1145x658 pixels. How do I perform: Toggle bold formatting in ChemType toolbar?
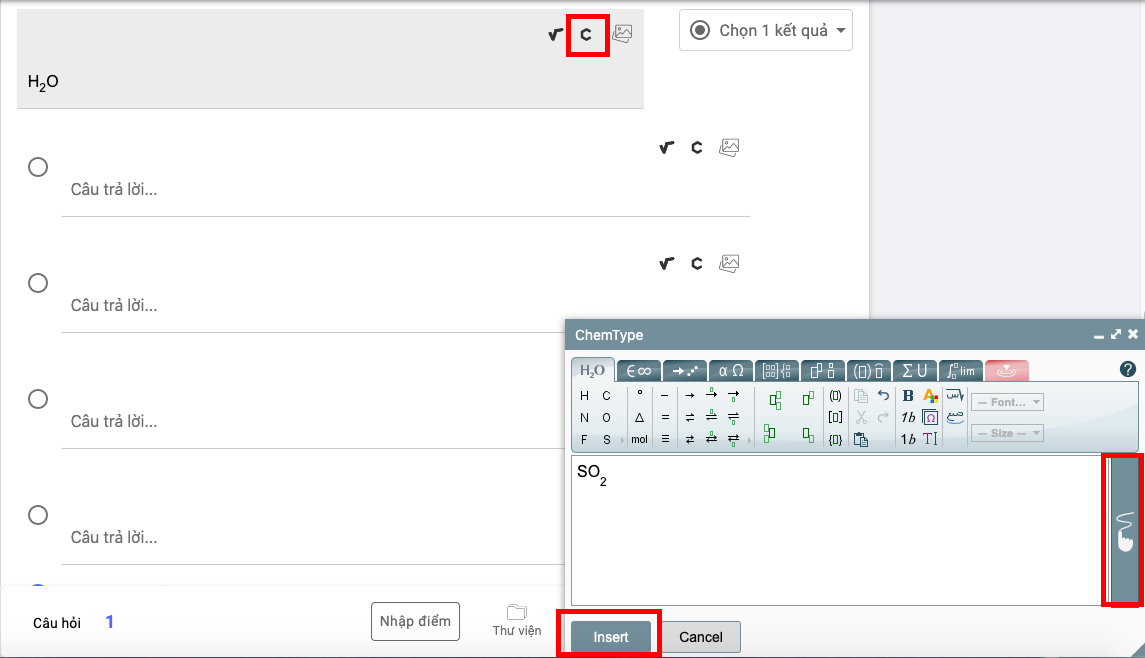908,396
